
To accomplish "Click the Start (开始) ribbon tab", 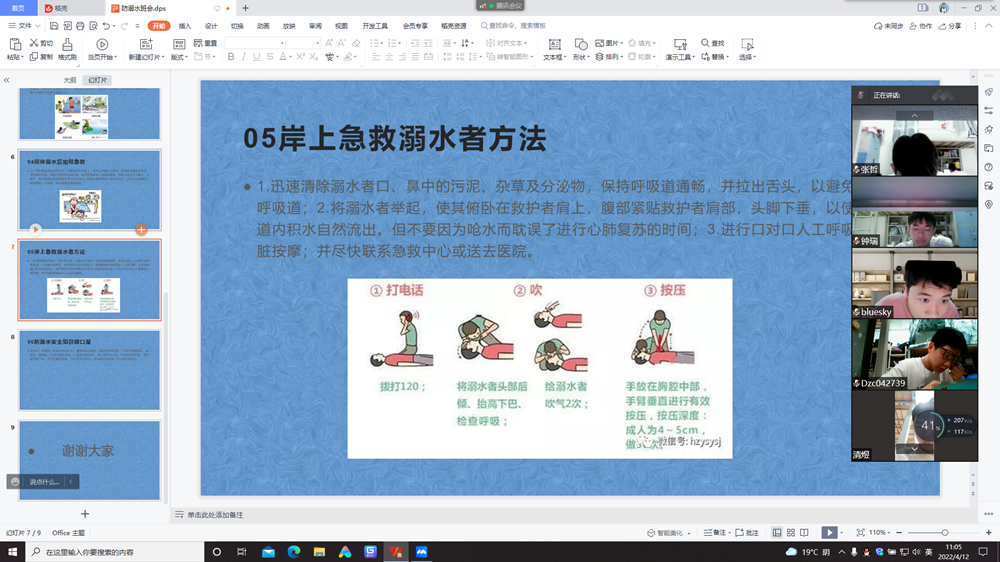I will [x=159, y=26].
